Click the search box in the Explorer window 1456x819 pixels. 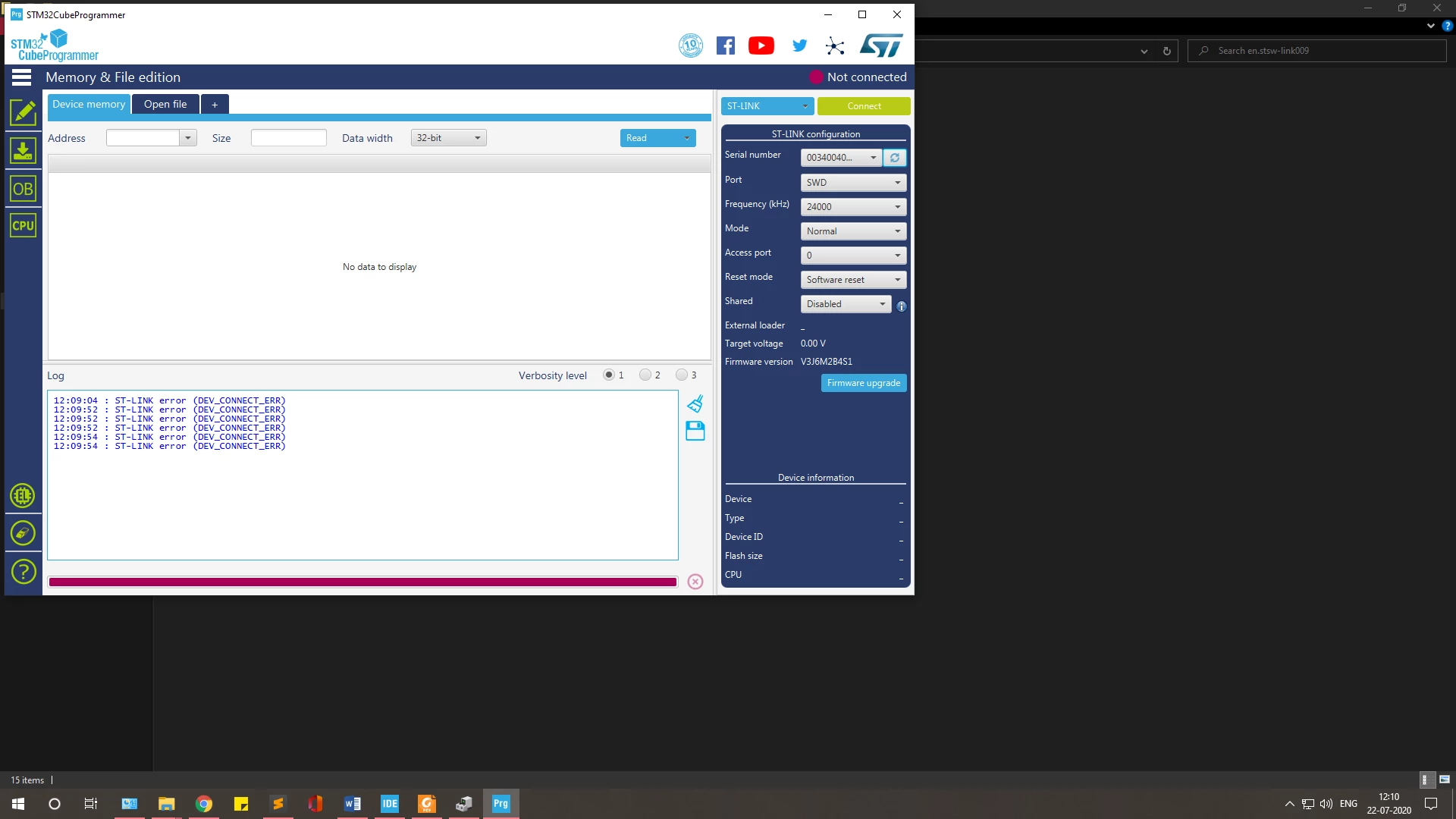click(1317, 51)
